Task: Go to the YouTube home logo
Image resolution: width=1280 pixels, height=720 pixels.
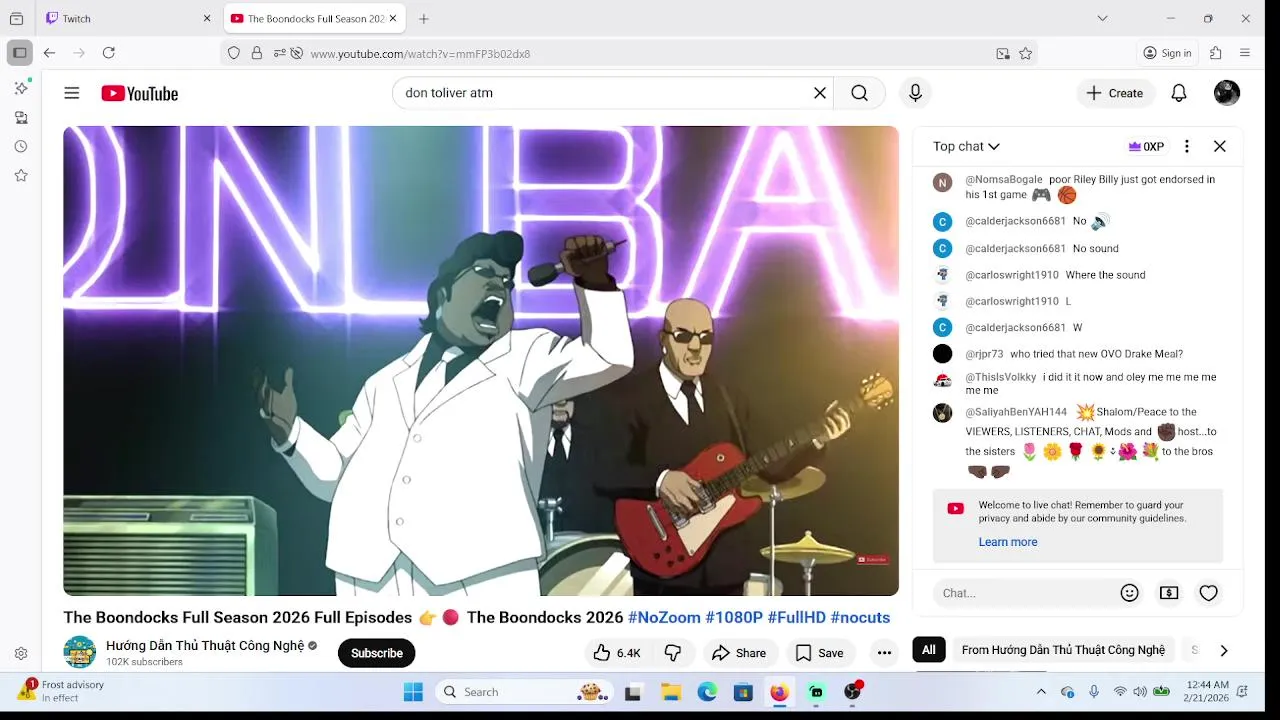Action: click(x=139, y=93)
